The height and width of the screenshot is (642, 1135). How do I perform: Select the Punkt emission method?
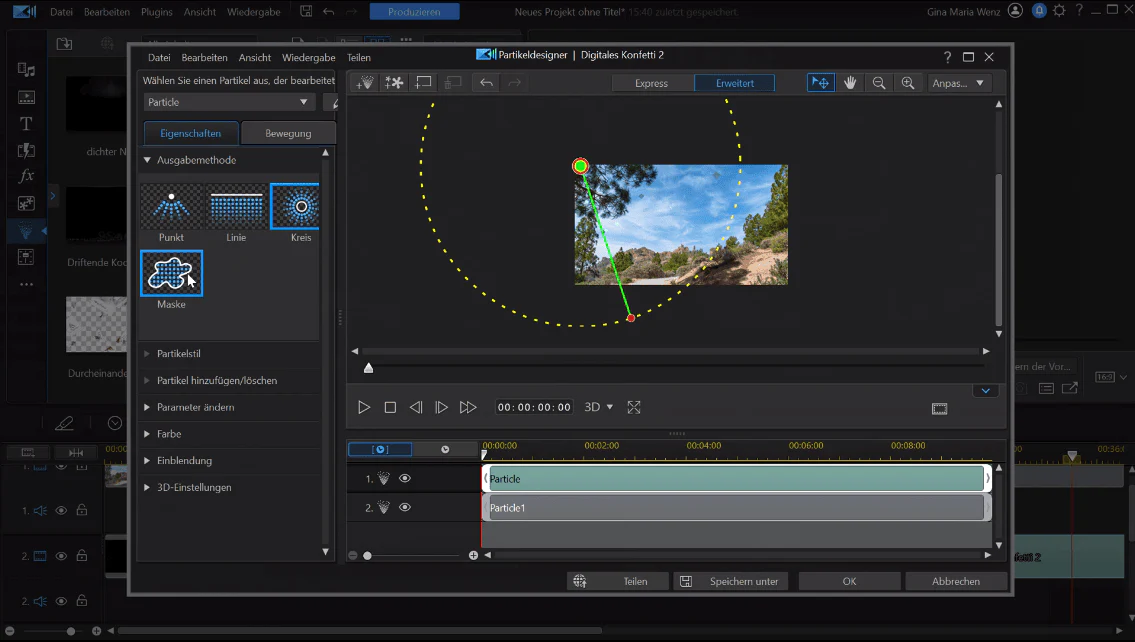pyautogui.click(x=171, y=206)
